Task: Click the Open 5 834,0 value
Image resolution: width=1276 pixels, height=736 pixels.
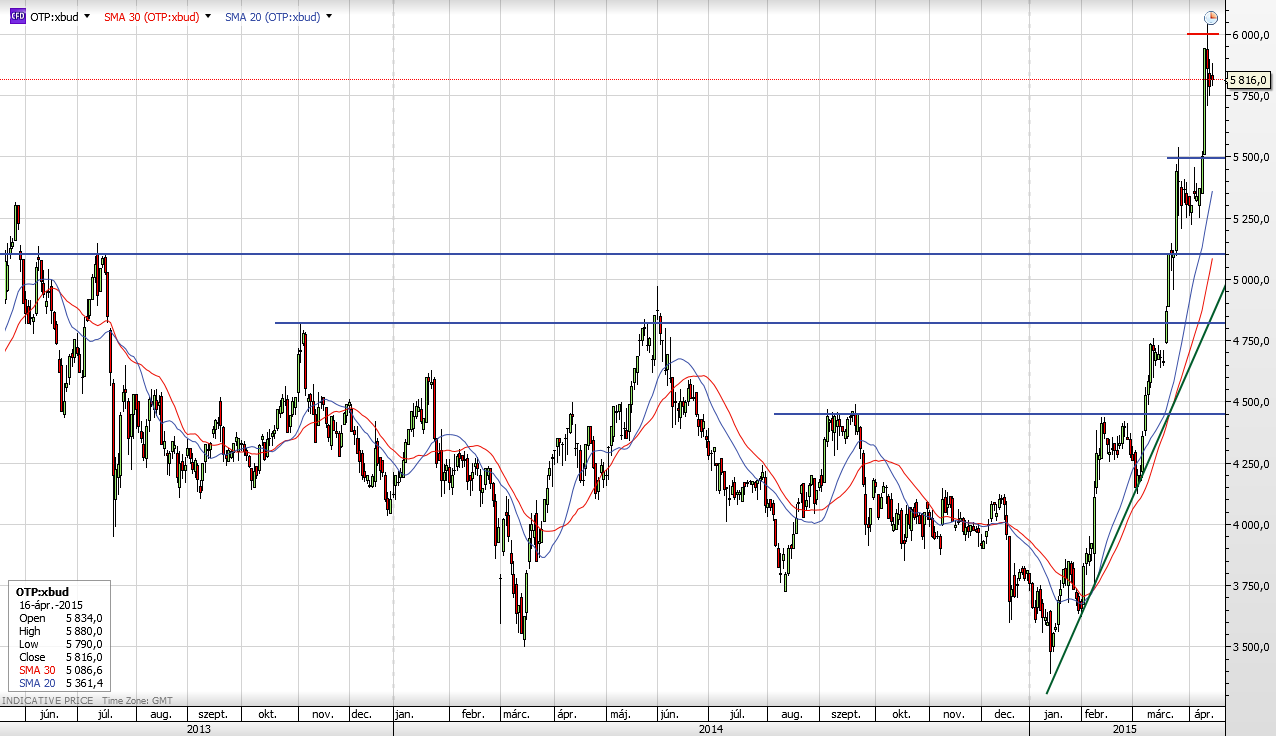Action: (x=85, y=618)
